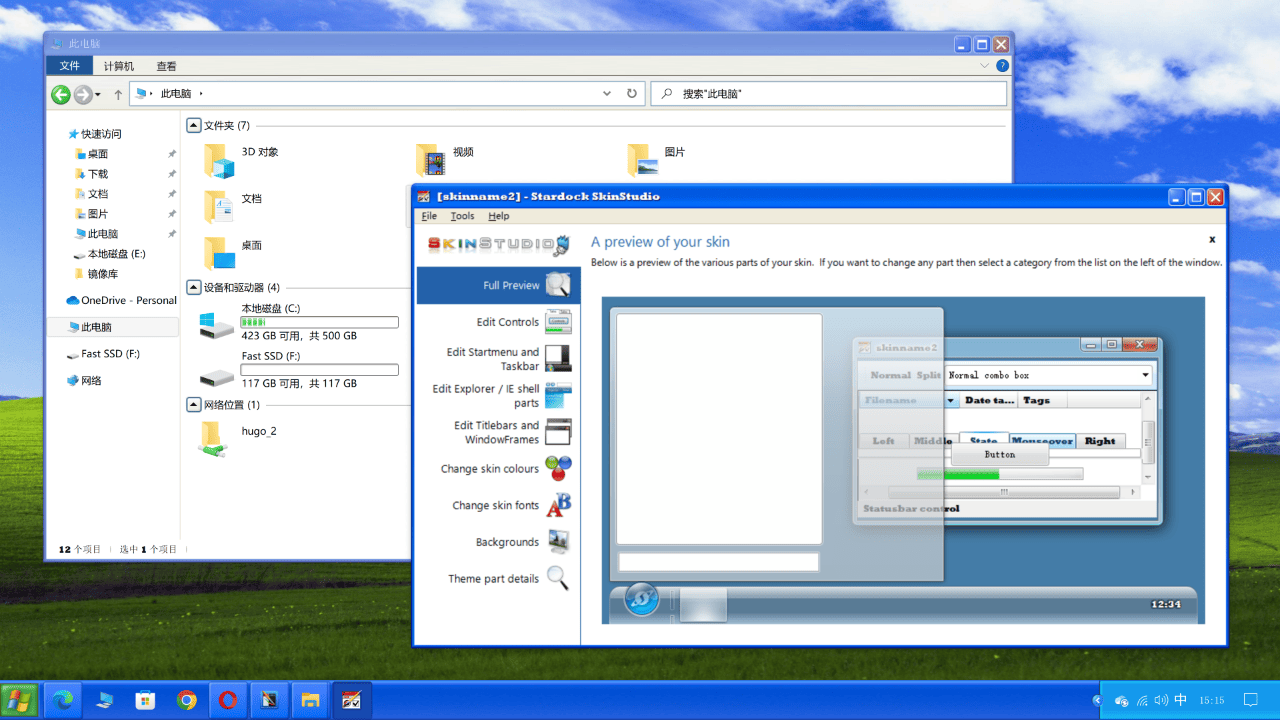This screenshot has width=1280, height=720.
Task: Open the Tools menu in SkinStudio
Action: 462,215
